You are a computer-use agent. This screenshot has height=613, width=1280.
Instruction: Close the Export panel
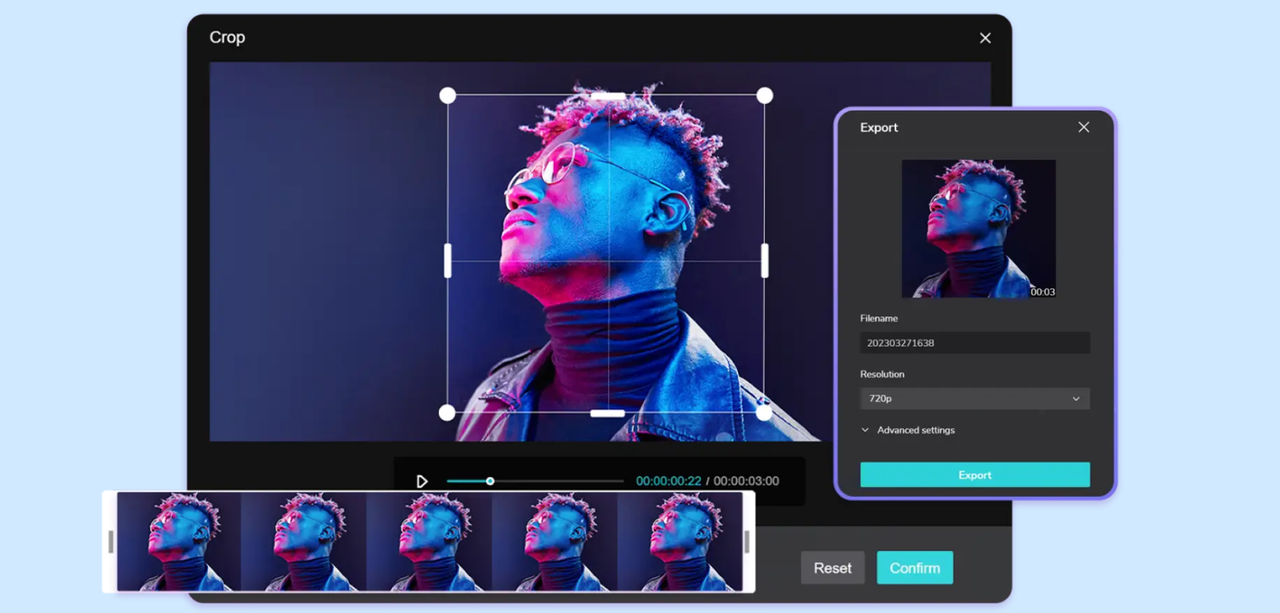pos(1083,127)
